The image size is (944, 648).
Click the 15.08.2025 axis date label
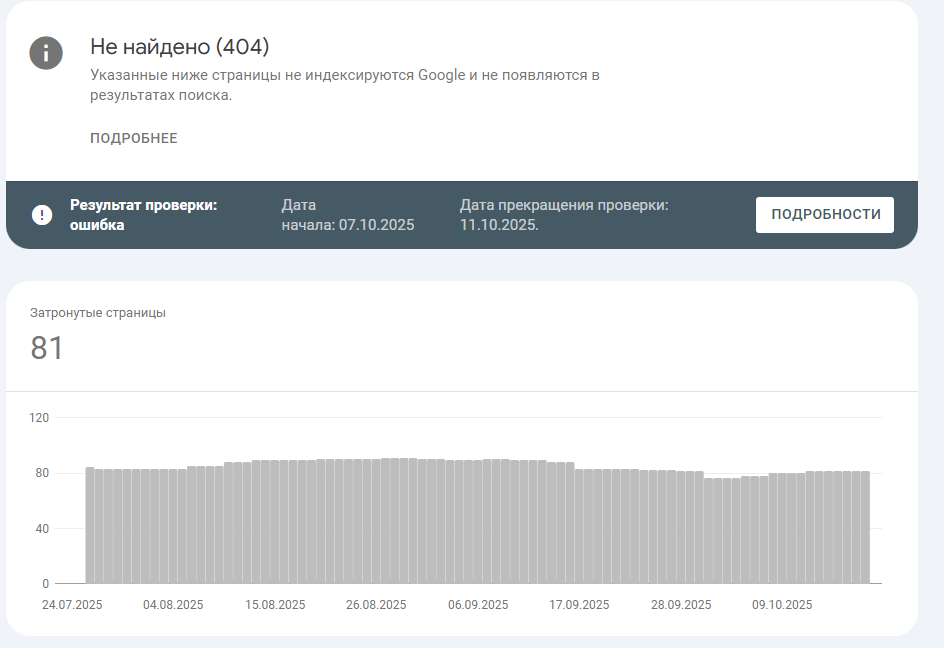click(x=275, y=605)
